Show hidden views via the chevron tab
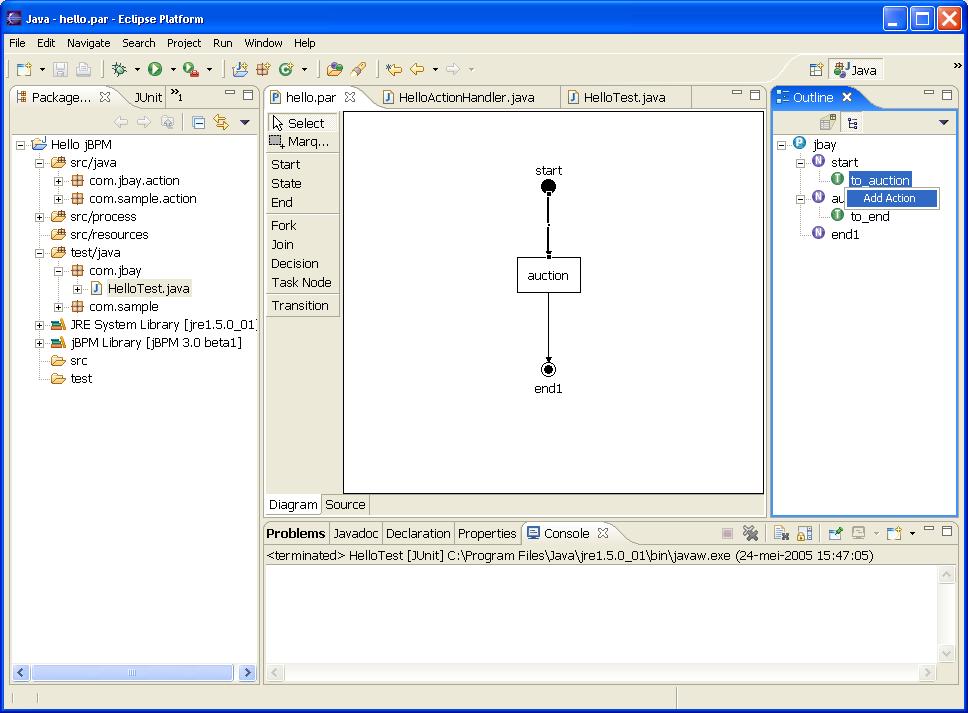This screenshot has height=713, width=968. [177, 94]
